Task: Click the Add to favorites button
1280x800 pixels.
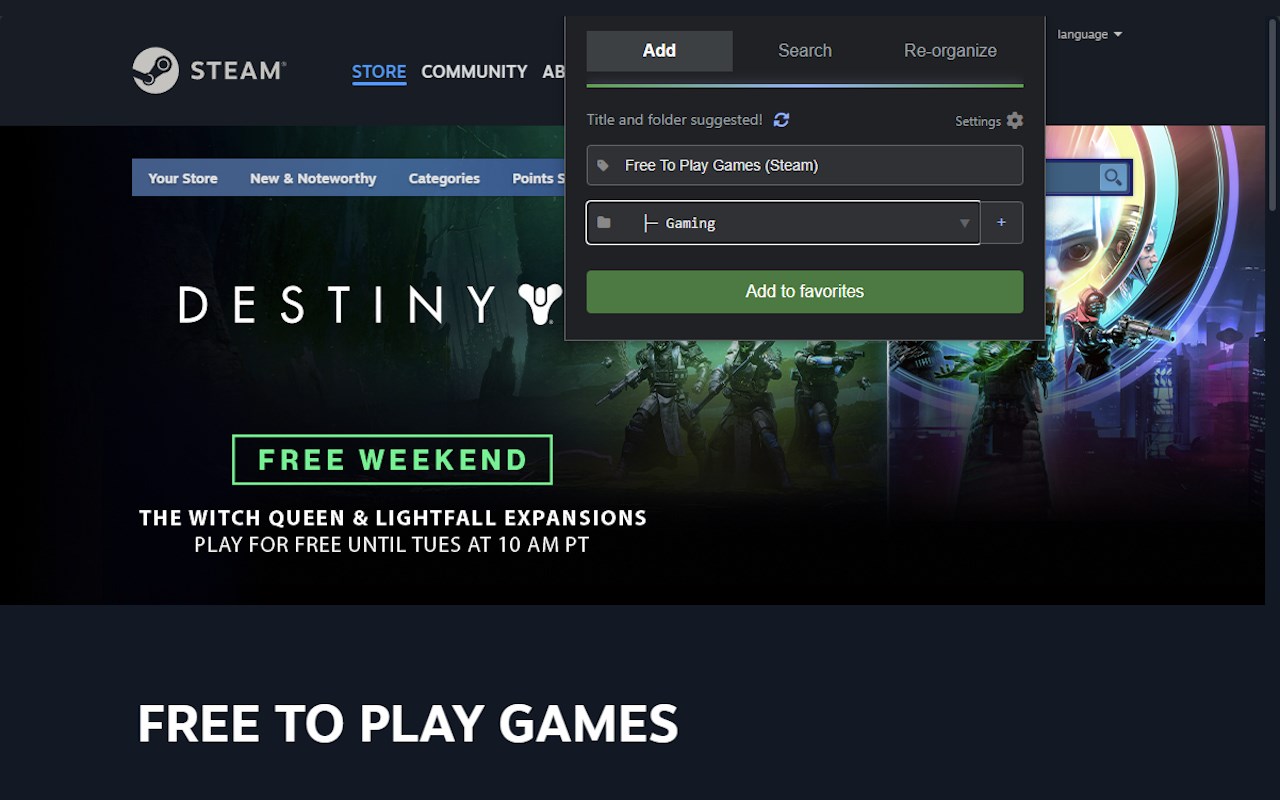Action: pos(805,292)
